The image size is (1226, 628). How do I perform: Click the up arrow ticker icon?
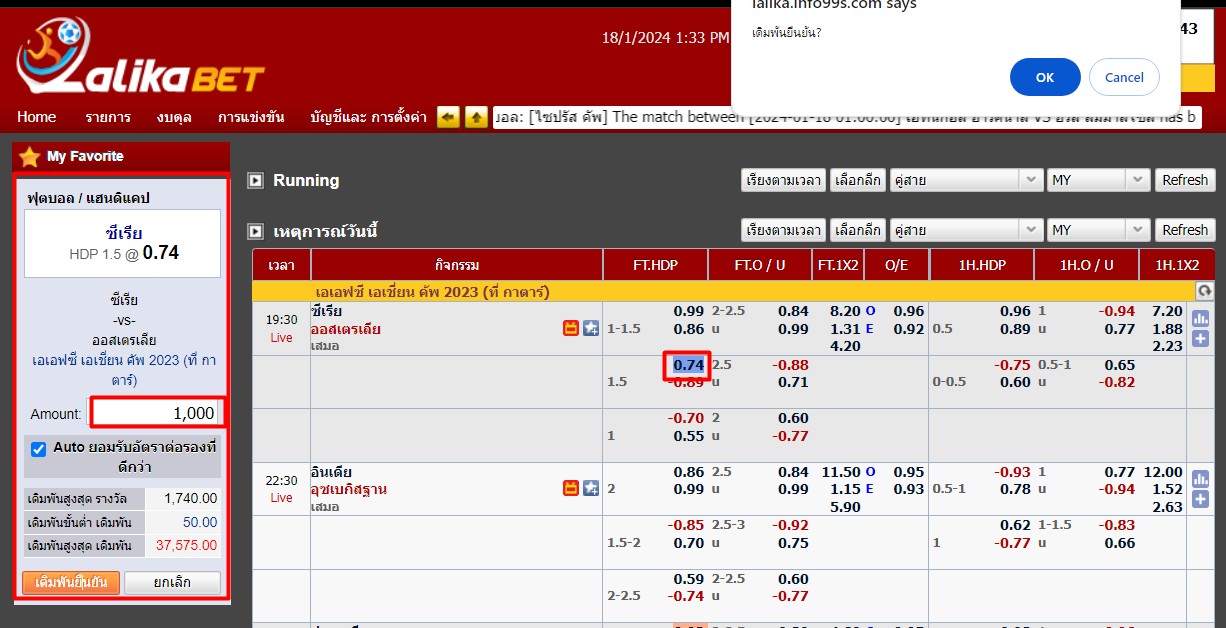[476, 117]
